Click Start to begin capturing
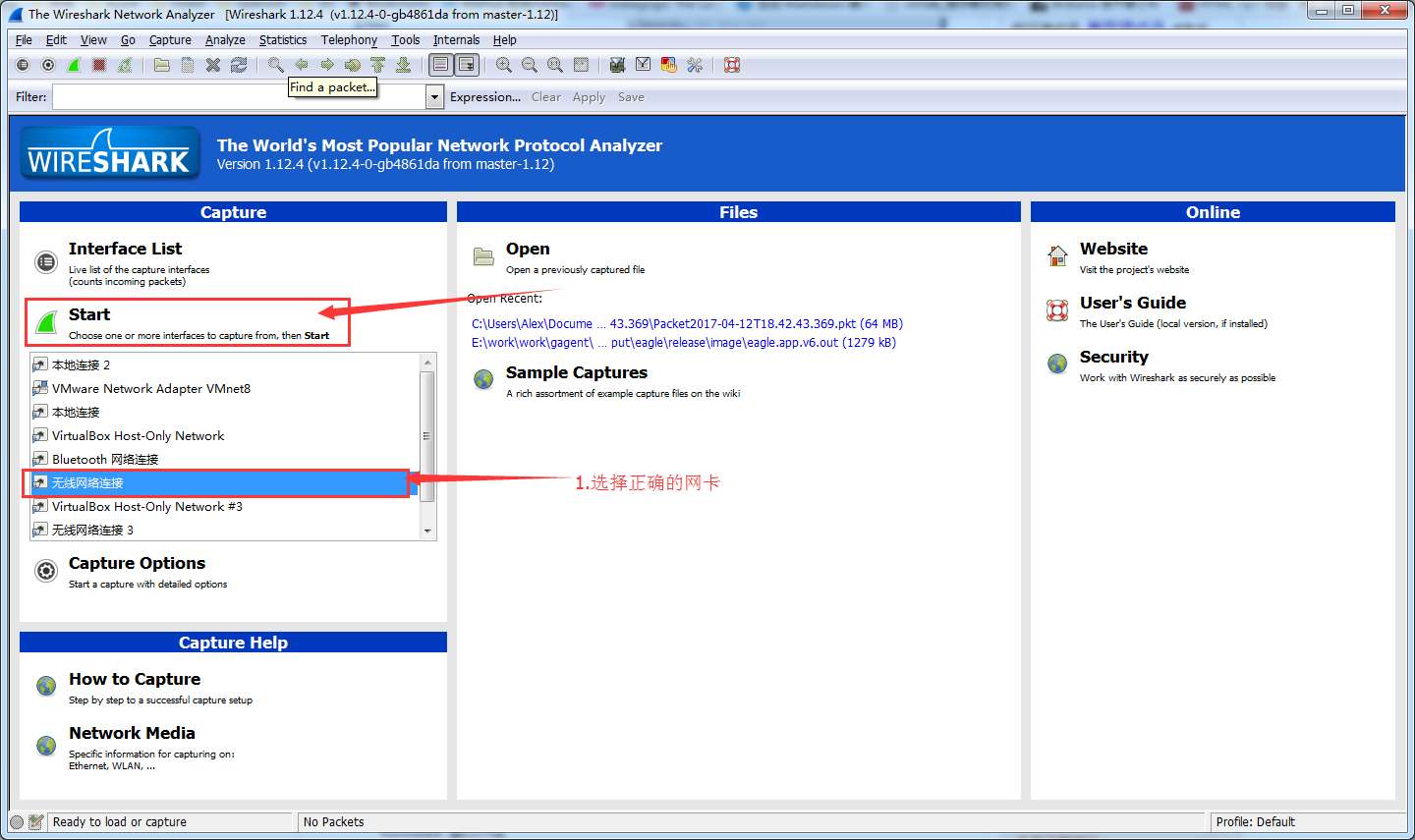Screen dimensions: 1415x840 coord(89,314)
